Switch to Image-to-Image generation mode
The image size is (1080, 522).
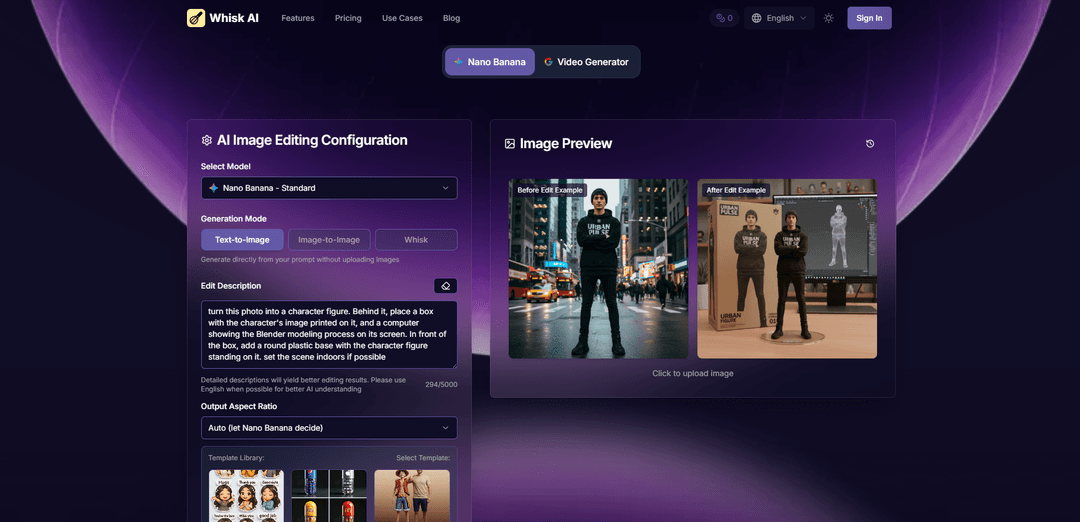(x=329, y=240)
